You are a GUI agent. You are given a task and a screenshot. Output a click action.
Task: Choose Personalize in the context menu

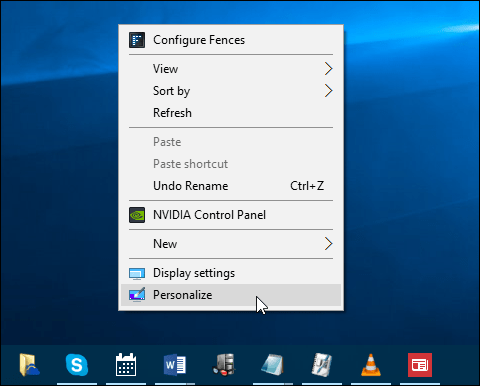[231, 295]
